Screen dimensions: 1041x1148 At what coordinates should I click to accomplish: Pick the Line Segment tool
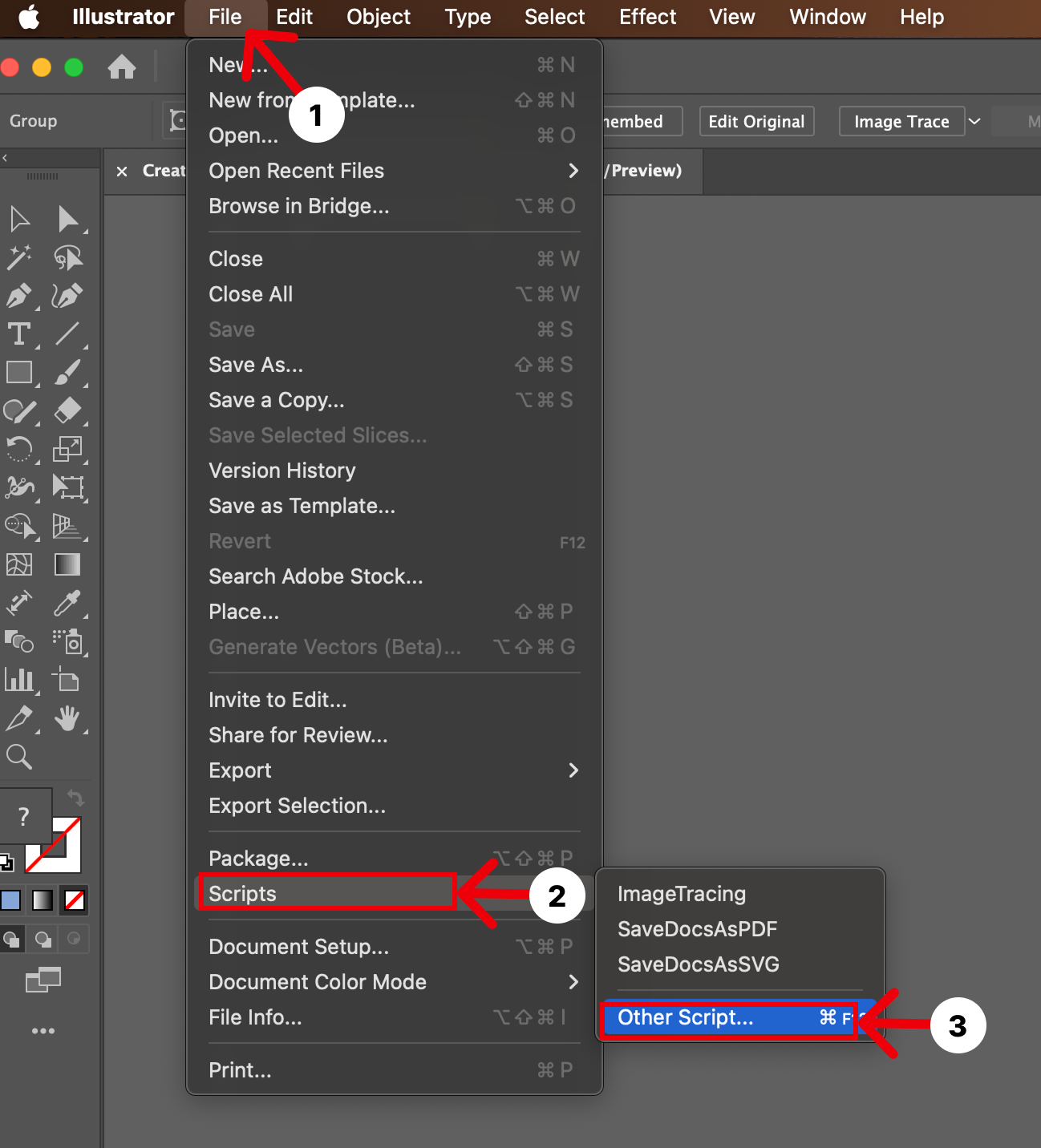(67, 333)
